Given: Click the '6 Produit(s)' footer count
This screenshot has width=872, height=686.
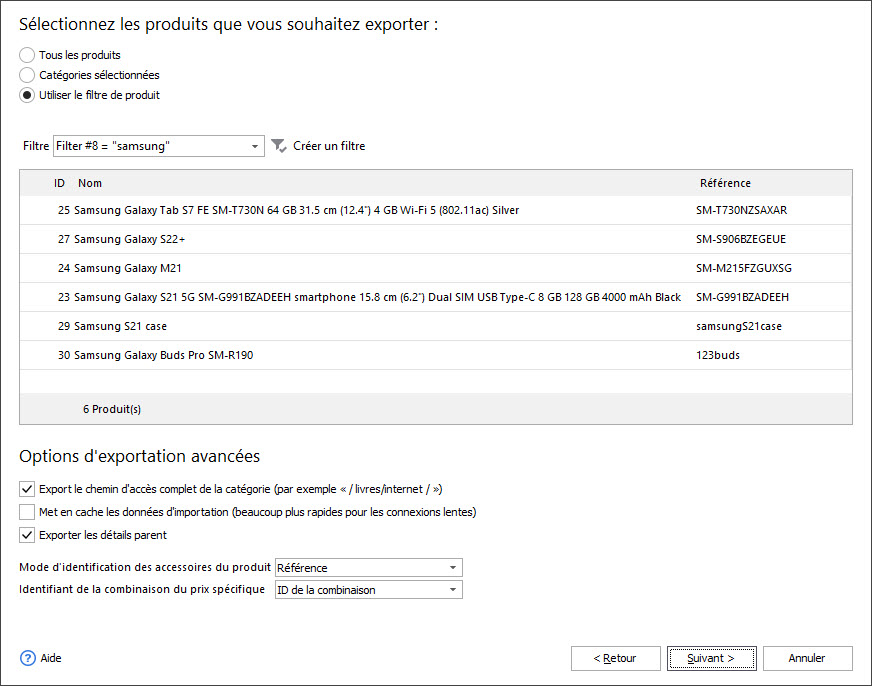Looking at the screenshot, I should click(112, 409).
